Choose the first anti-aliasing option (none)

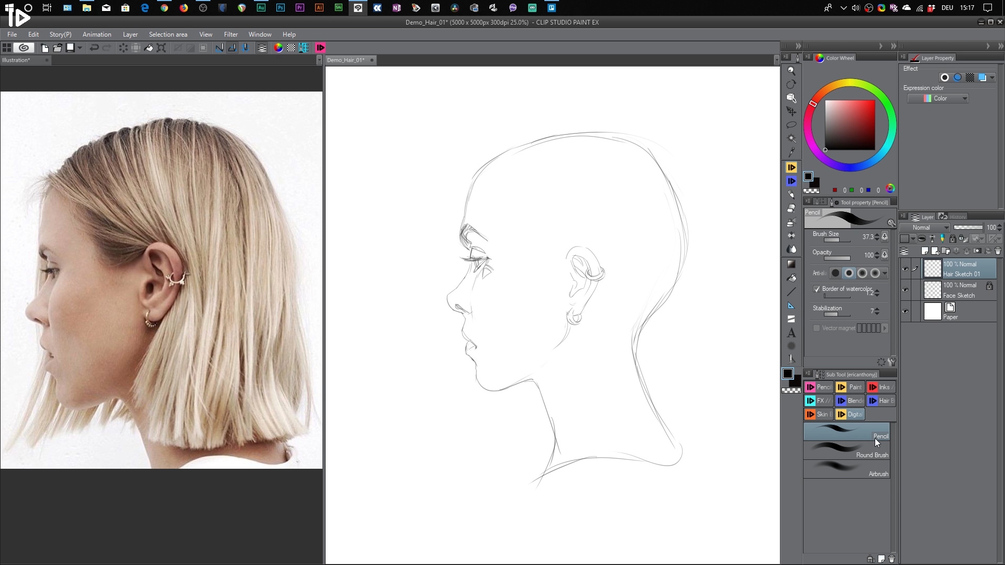[x=836, y=273]
